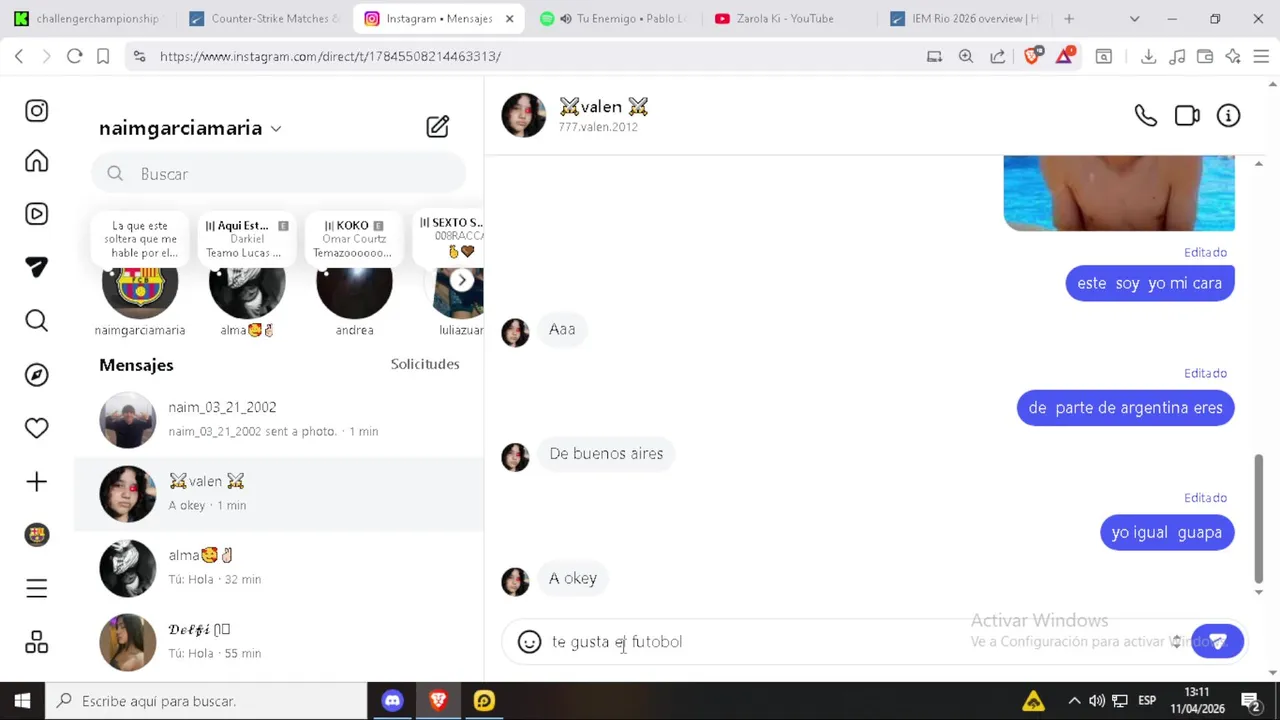Open the conversation information icon
This screenshot has height=720, width=1280.
tap(1228, 116)
